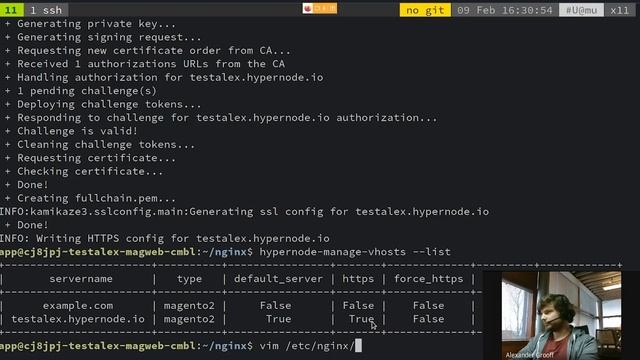This screenshot has height=360, width=640.
Task: Click the 'Challenge is valid!' line
Action: (x=71, y=131)
